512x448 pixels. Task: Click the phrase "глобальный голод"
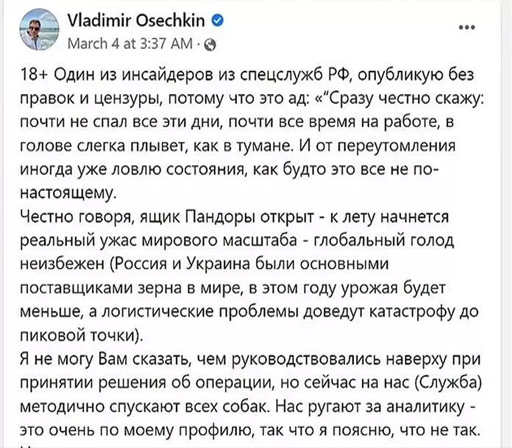pyautogui.click(x=384, y=241)
